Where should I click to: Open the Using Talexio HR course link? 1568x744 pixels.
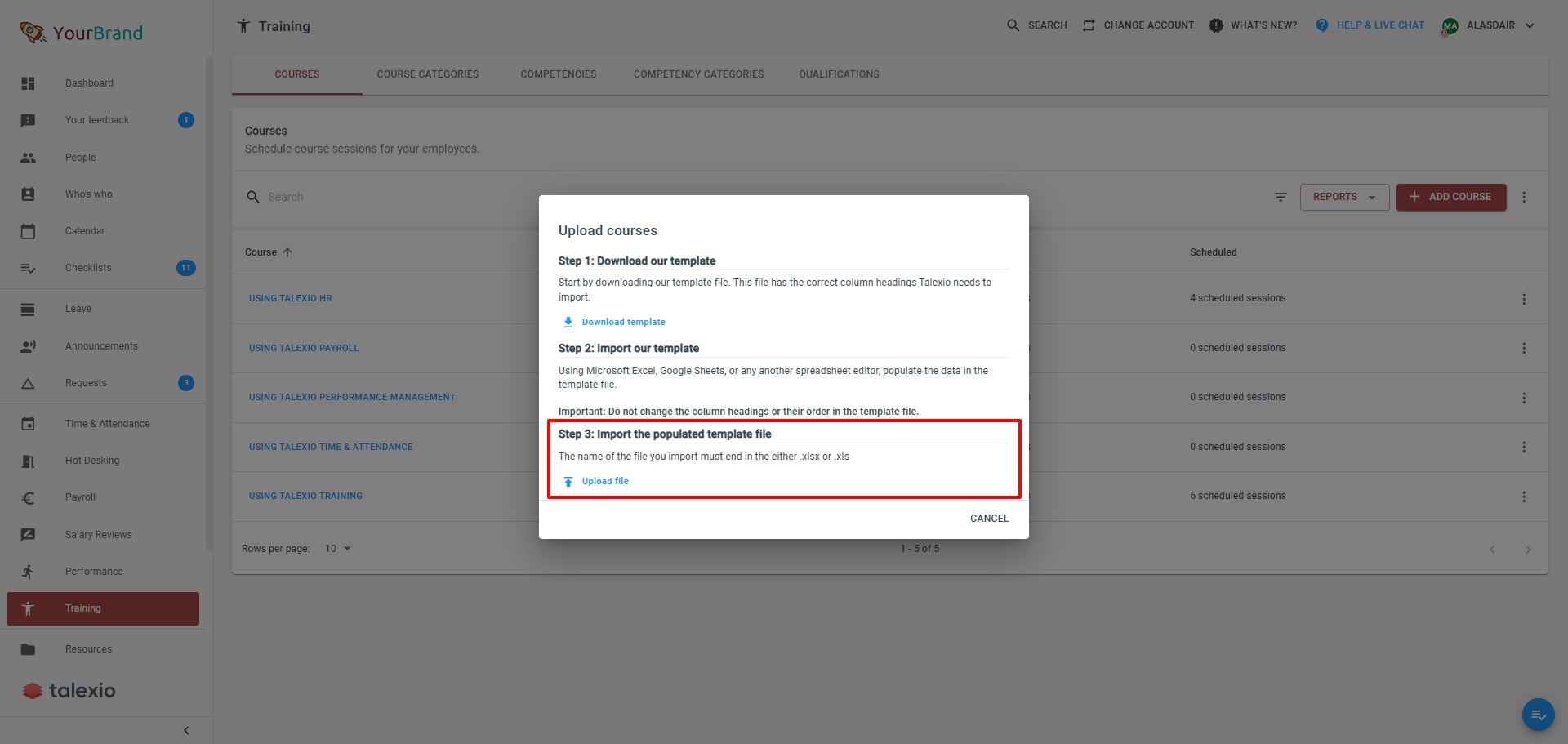click(x=291, y=298)
